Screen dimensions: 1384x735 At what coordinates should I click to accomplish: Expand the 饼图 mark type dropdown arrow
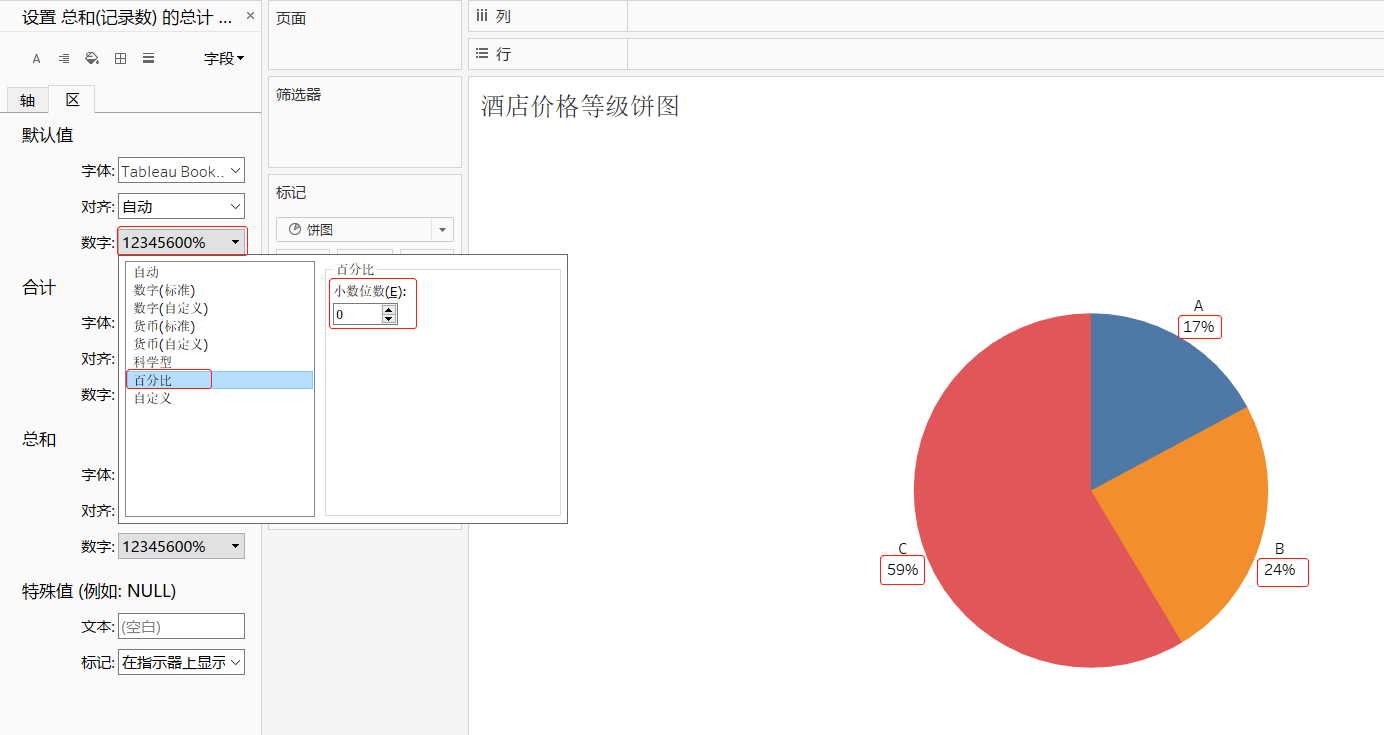coord(442,230)
